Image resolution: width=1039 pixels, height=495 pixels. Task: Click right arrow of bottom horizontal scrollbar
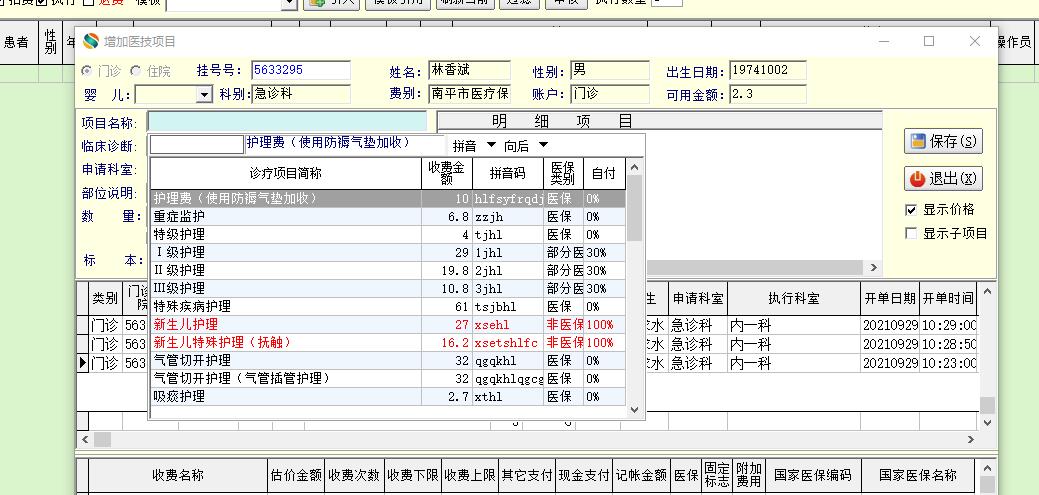pos(971,439)
